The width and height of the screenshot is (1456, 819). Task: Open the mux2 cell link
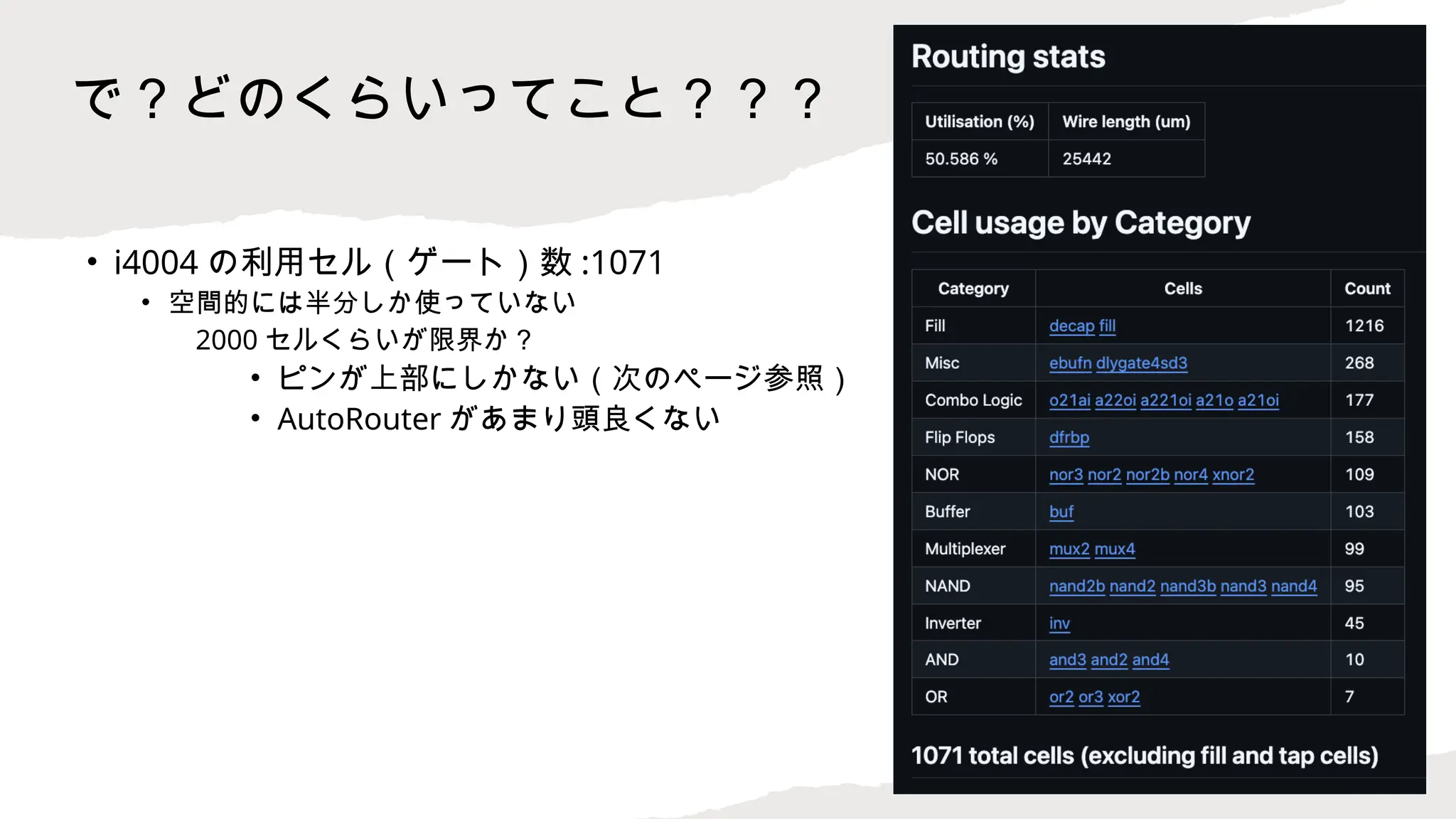tap(1069, 549)
